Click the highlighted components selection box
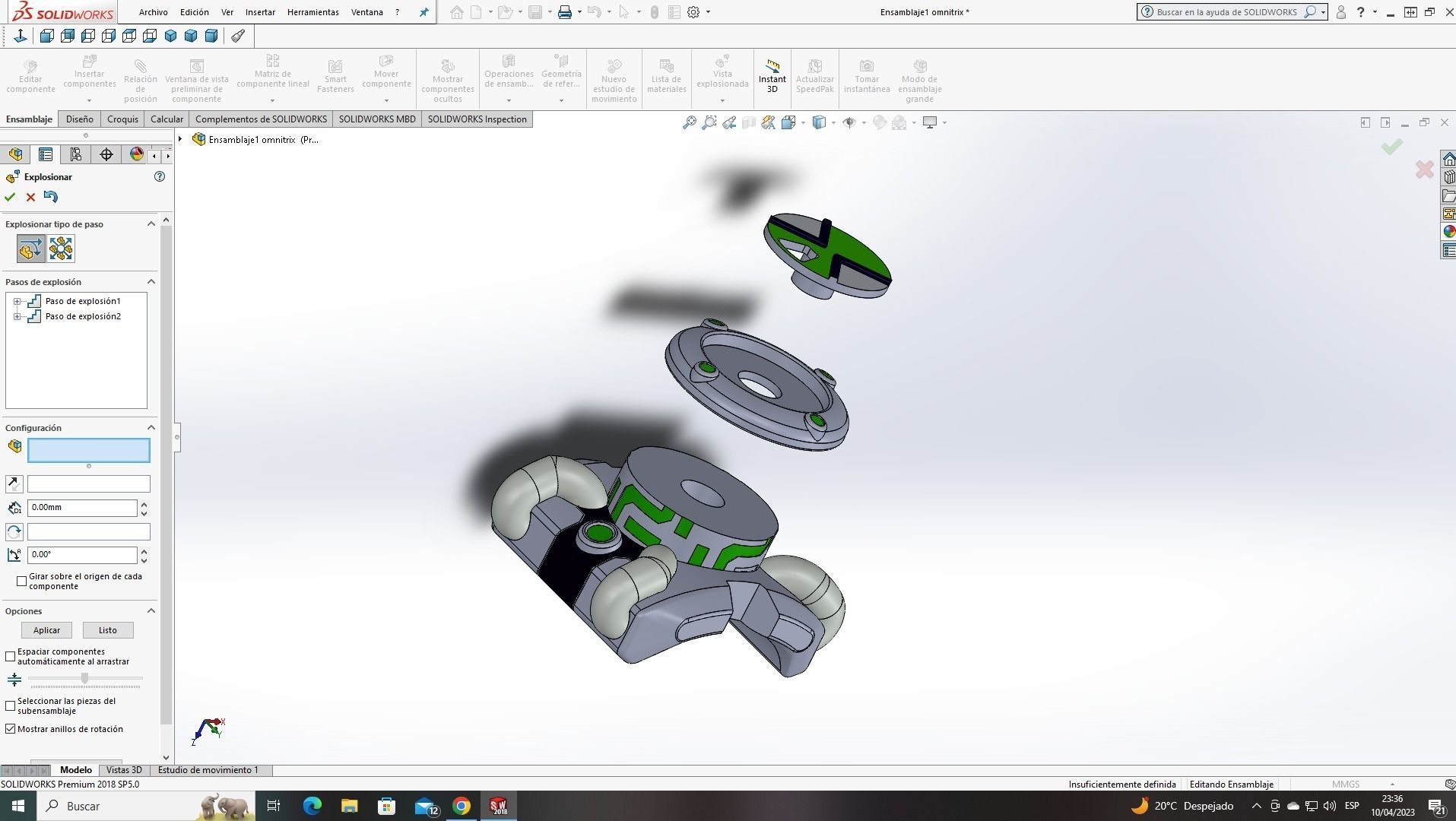The height and width of the screenshot is (821, 1456). point(89,451)
